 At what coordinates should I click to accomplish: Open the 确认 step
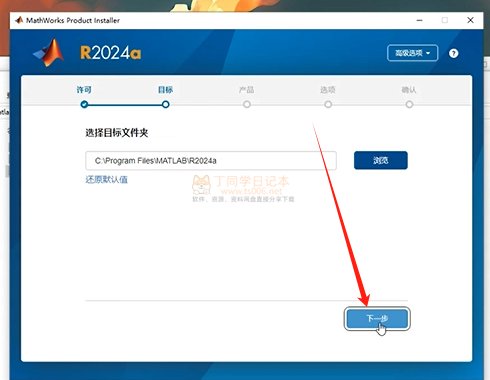(409, 90)
